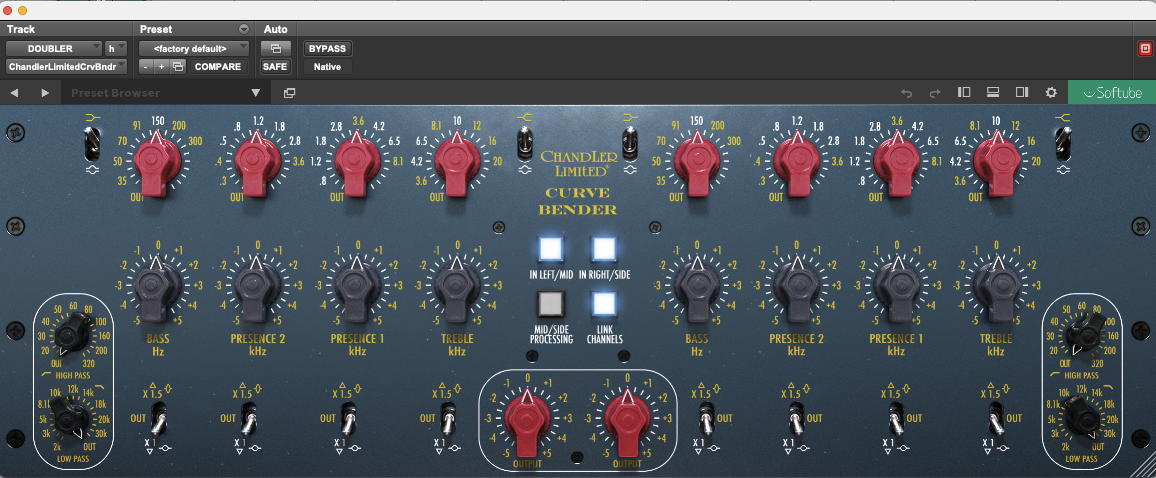This screenshot has width=1156, height=478.
Task: Toggle the red target button in header
Action: click(x=1144, y=49)
